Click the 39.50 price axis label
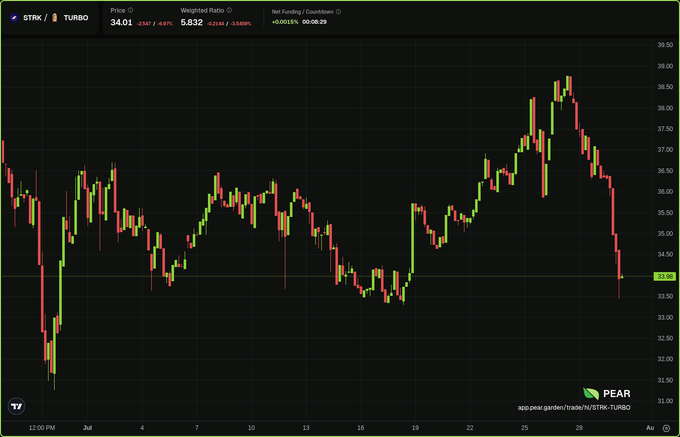Viewport: 680px width, 437px height. [x=664, y=45]
